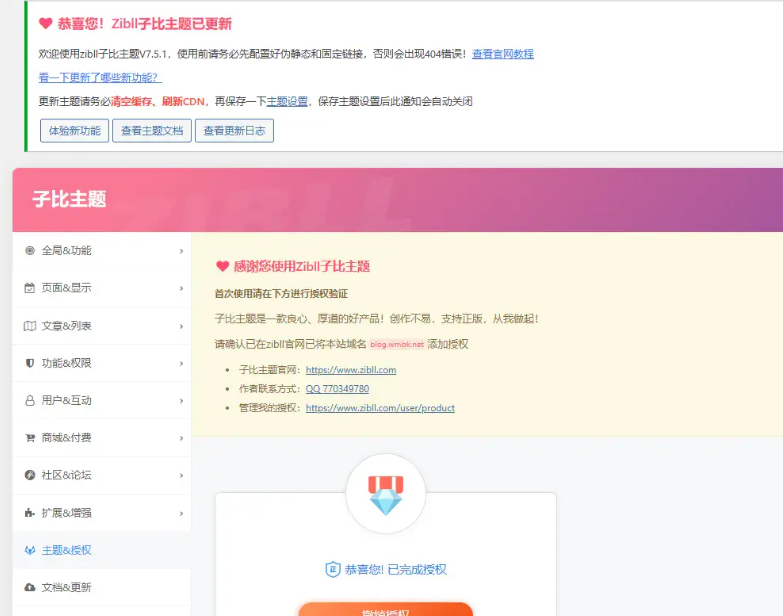Click the 页面&显示 calendar icon
783x616 pixels.
(x=30, y=288)
